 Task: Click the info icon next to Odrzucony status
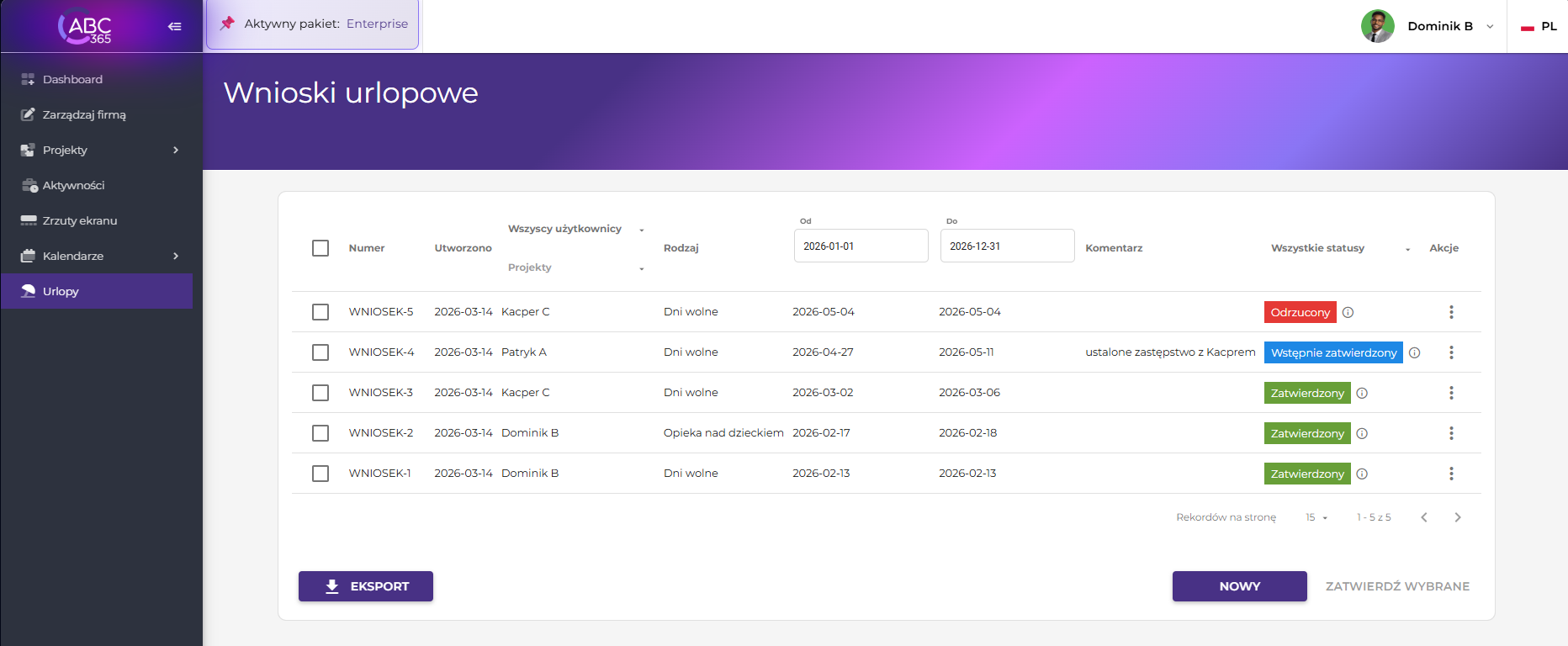[1348, 312]
